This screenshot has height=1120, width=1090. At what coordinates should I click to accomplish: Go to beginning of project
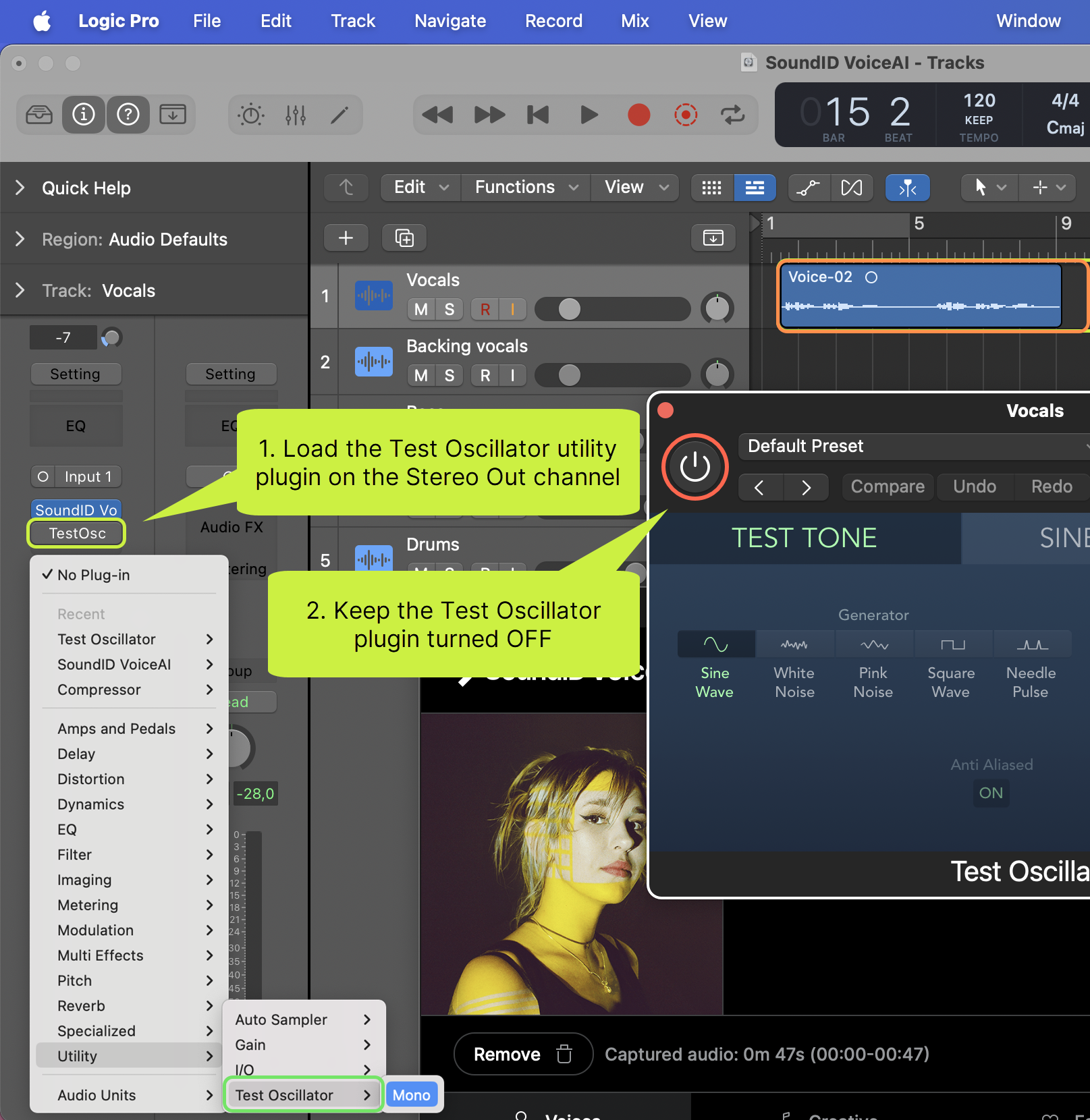[538, 115]
